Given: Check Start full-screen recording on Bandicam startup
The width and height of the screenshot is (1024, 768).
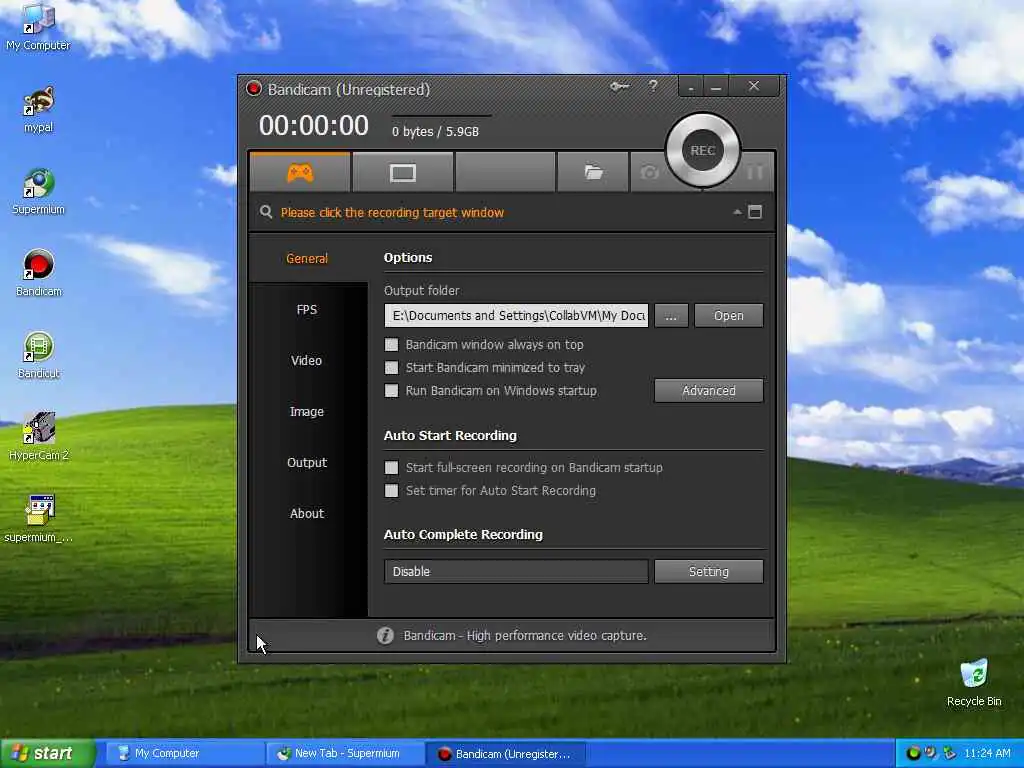Looking at the screenshot, I should click(x=391, y=468).
